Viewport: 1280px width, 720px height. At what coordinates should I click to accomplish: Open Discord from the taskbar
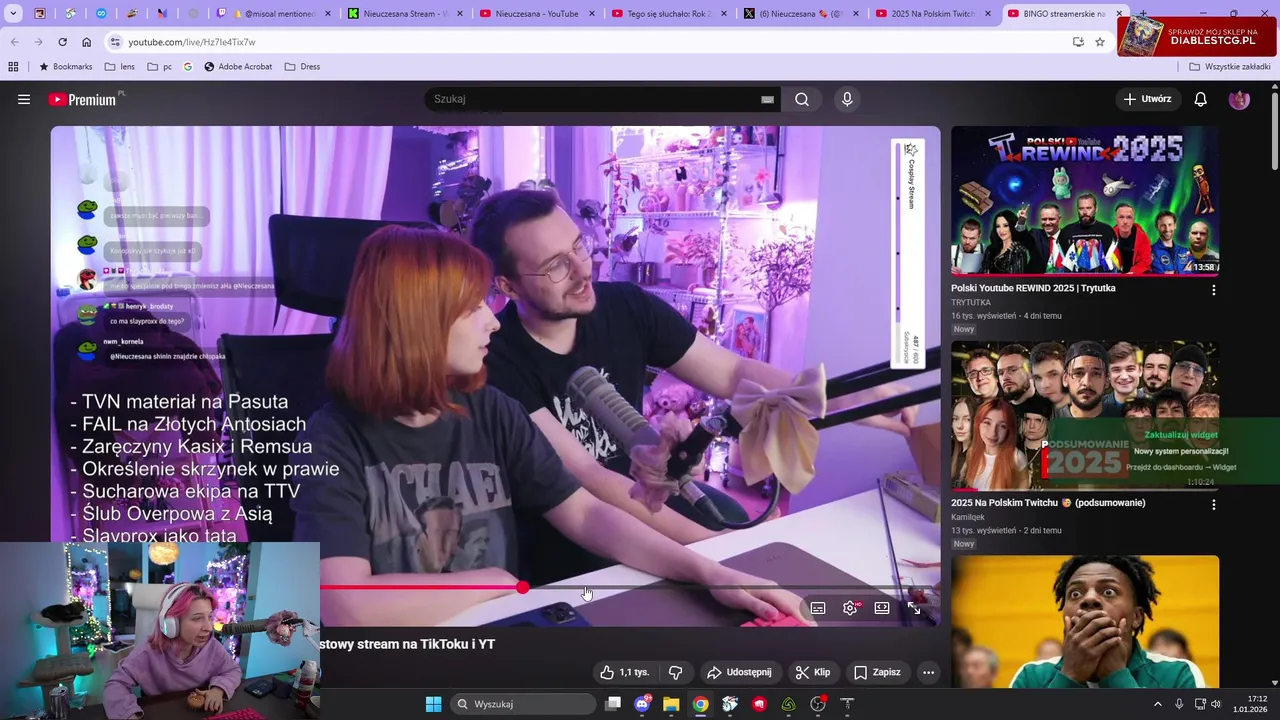(x=642, y=704)
